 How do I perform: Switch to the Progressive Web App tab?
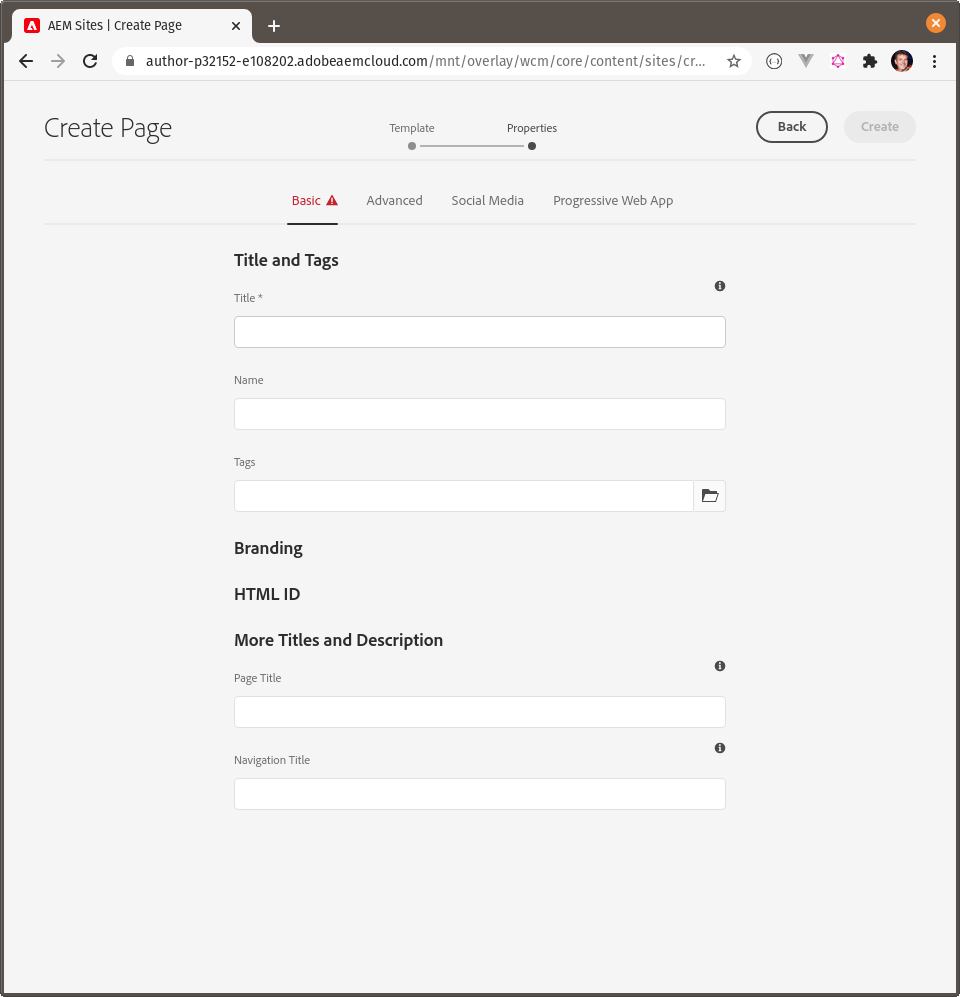613,200
